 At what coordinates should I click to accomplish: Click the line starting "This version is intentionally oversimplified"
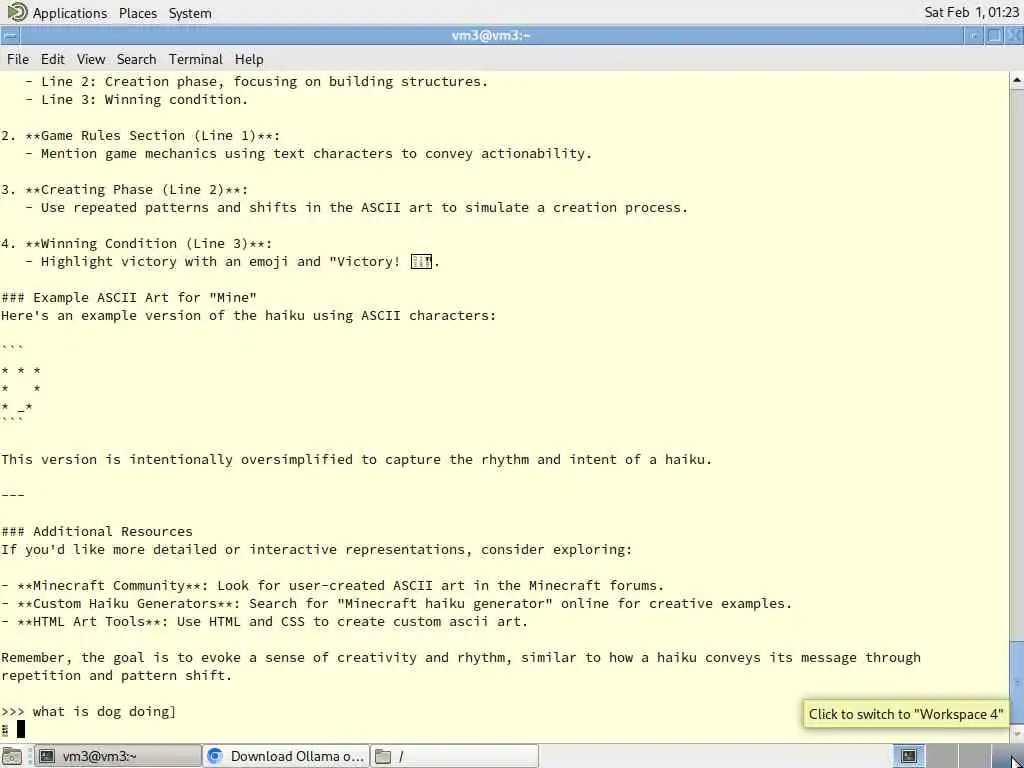pyautogui.click(x=357, y=460)
